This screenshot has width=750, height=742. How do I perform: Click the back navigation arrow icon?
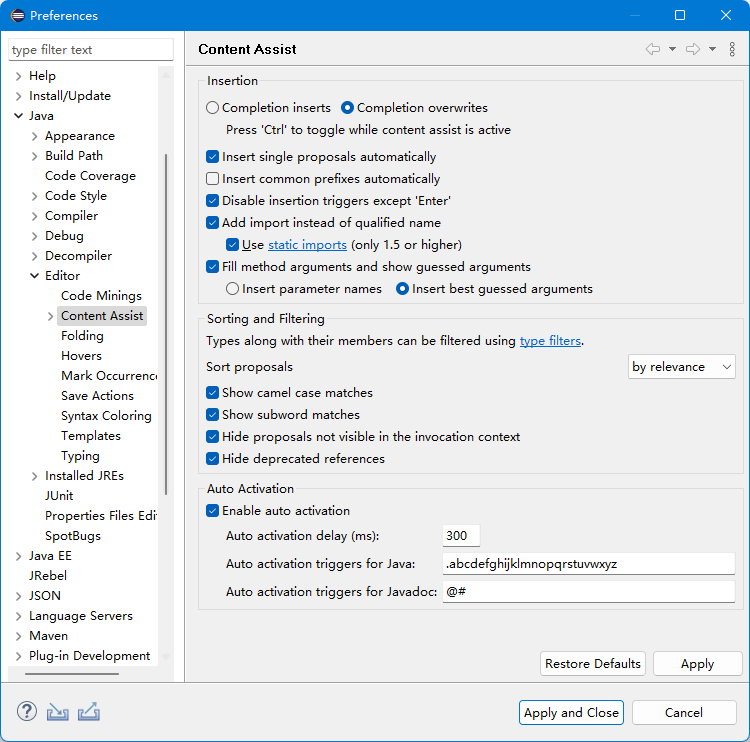(x=653, y=49)
